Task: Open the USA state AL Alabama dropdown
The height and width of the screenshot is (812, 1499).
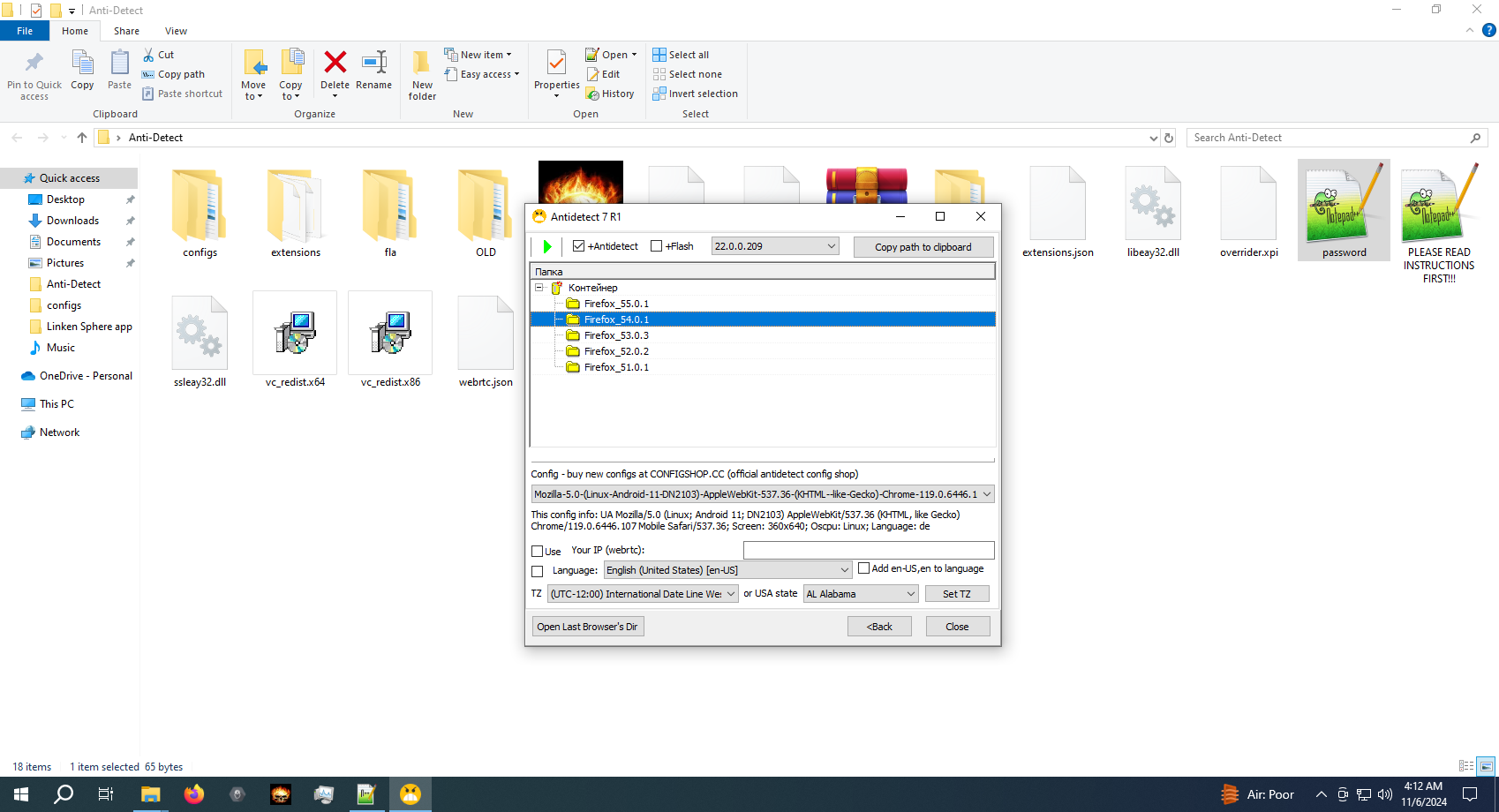Action: click(x=910, y=594)
